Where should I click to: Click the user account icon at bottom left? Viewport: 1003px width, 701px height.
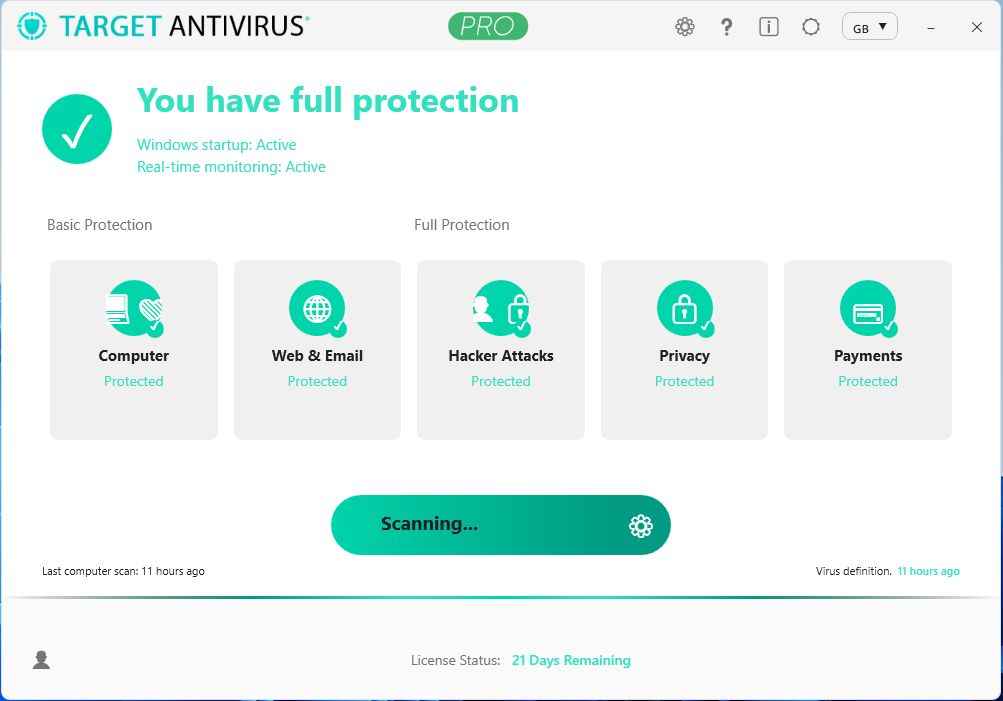pos(41,659)
